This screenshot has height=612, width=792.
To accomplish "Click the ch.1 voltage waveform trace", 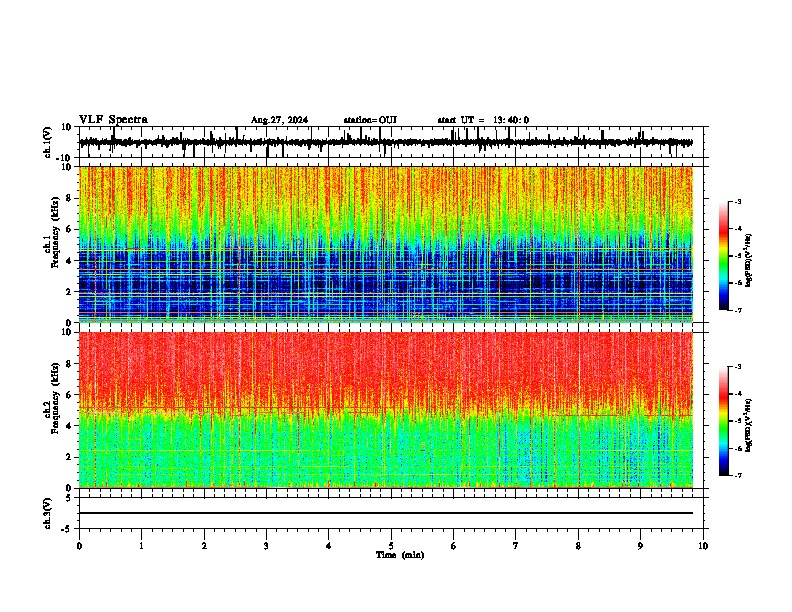I will click(x=386, y=142).
